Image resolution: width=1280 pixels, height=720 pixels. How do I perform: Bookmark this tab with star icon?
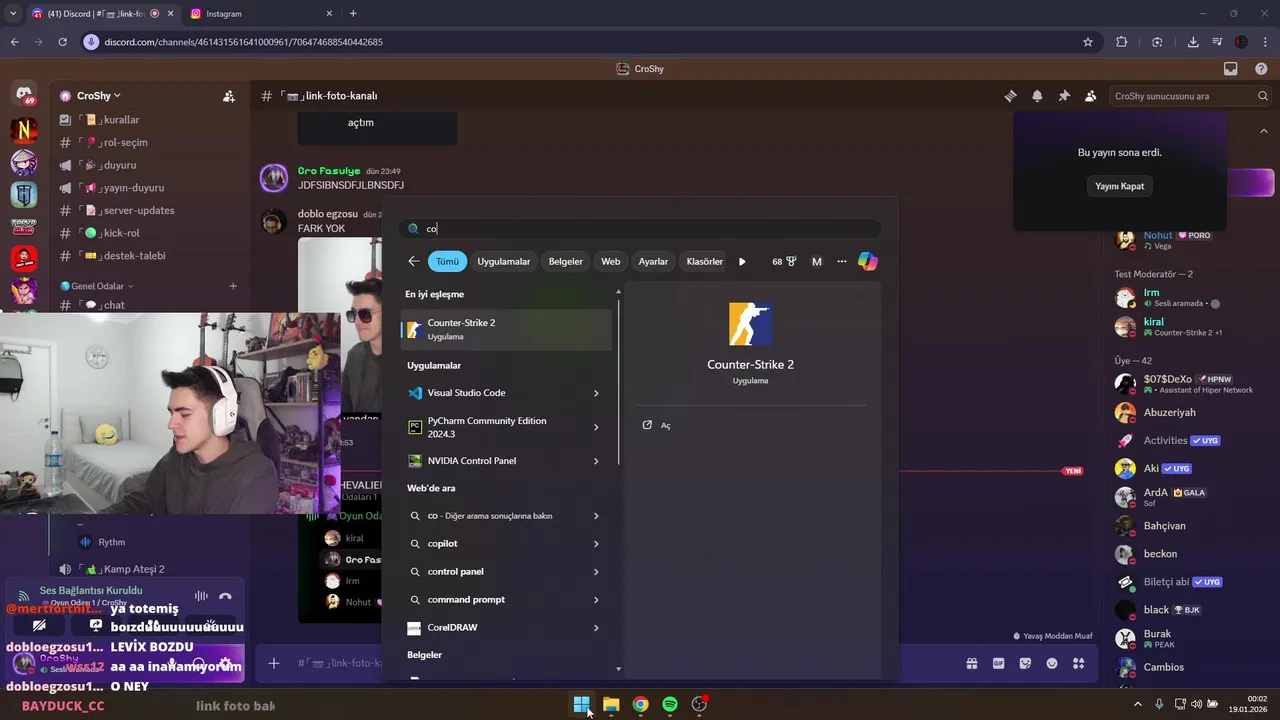[1088, 42]
